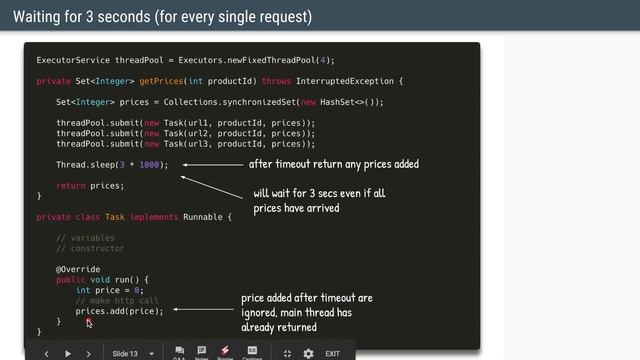640x360 pixels.
Task: Click EXIT to leave the presentation
Action: [x=332, y=353]
